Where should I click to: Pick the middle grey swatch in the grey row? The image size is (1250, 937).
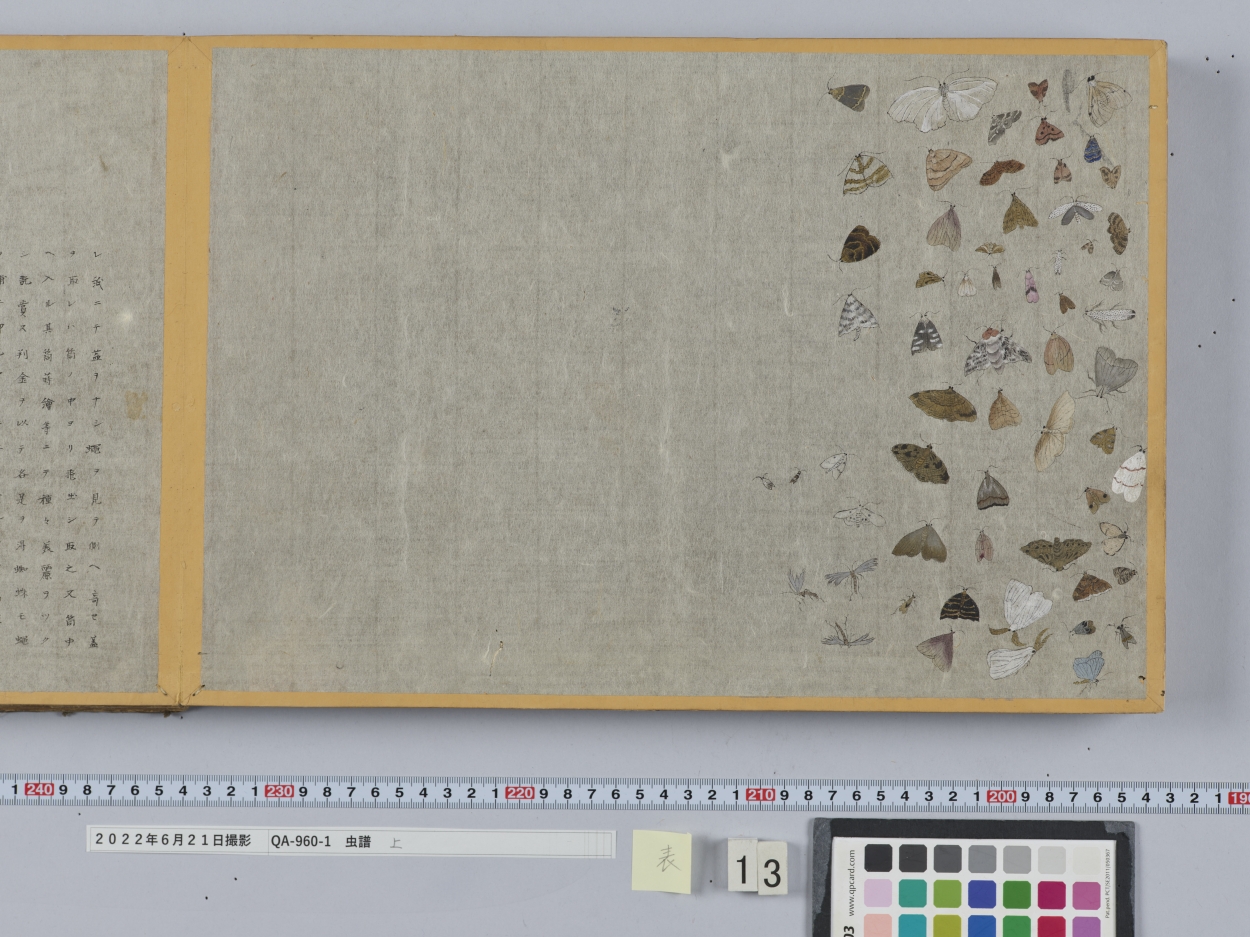coord(982,859)
